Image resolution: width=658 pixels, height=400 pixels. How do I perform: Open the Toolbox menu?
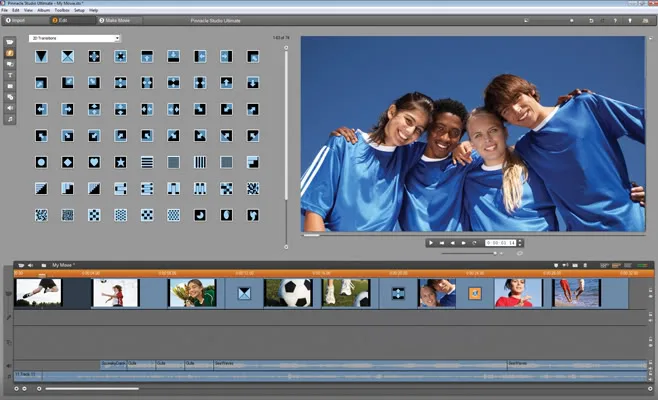63,10
